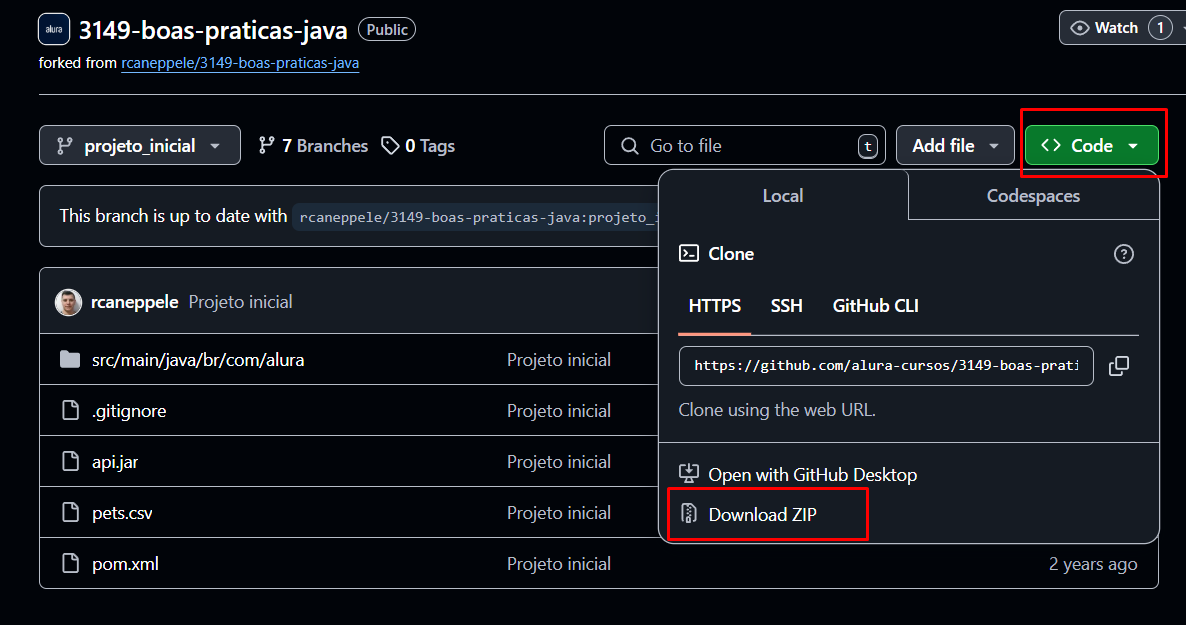Click the tag icon next to 0 Tags
The height and width of the screenshot is (625, 1186).
[390, 145]
